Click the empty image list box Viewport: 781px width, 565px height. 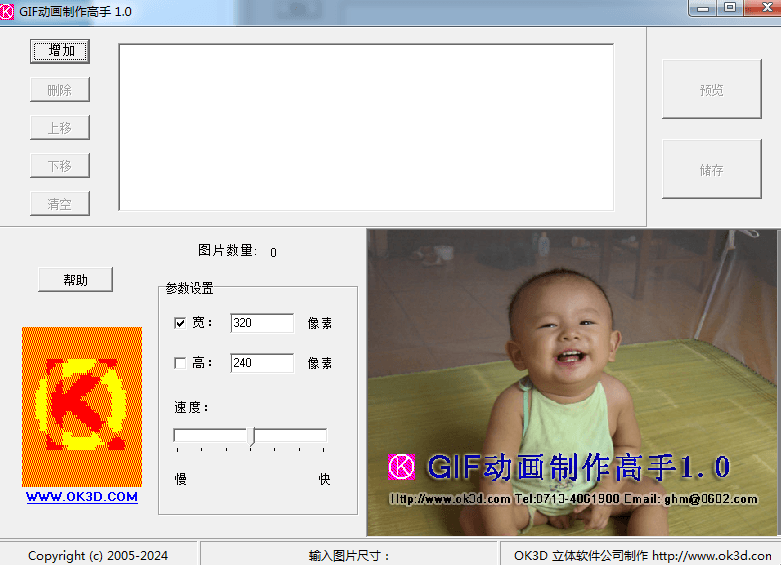366,127
